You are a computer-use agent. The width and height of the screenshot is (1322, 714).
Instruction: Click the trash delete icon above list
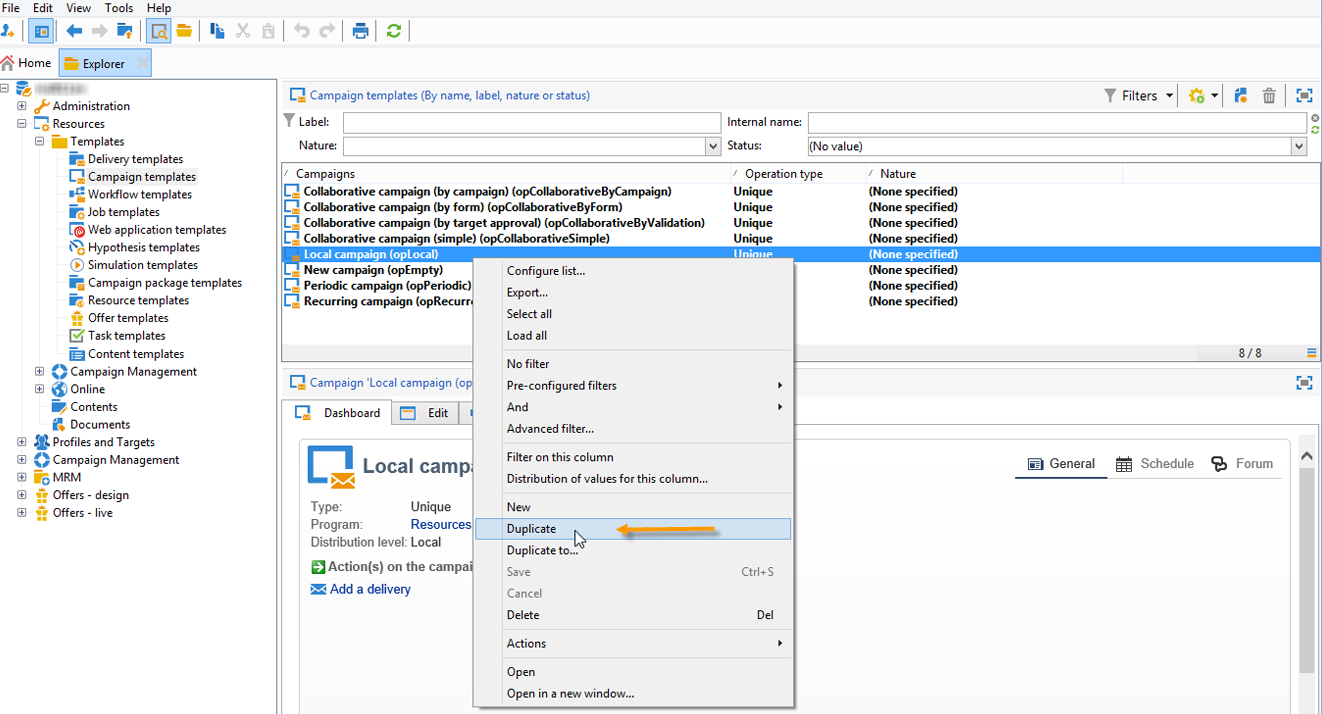1269,96
